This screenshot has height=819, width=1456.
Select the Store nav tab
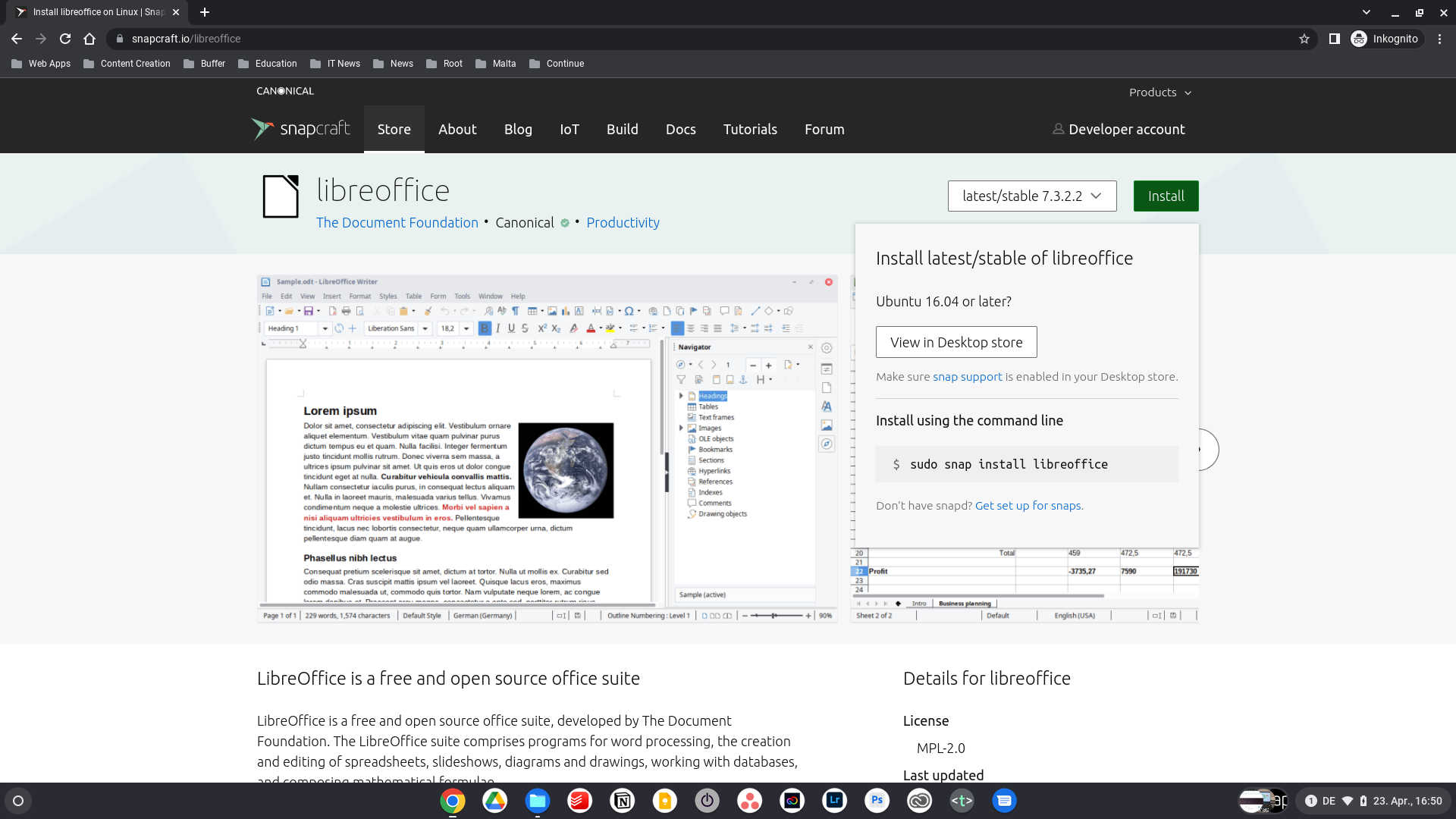tap(394, 130)
